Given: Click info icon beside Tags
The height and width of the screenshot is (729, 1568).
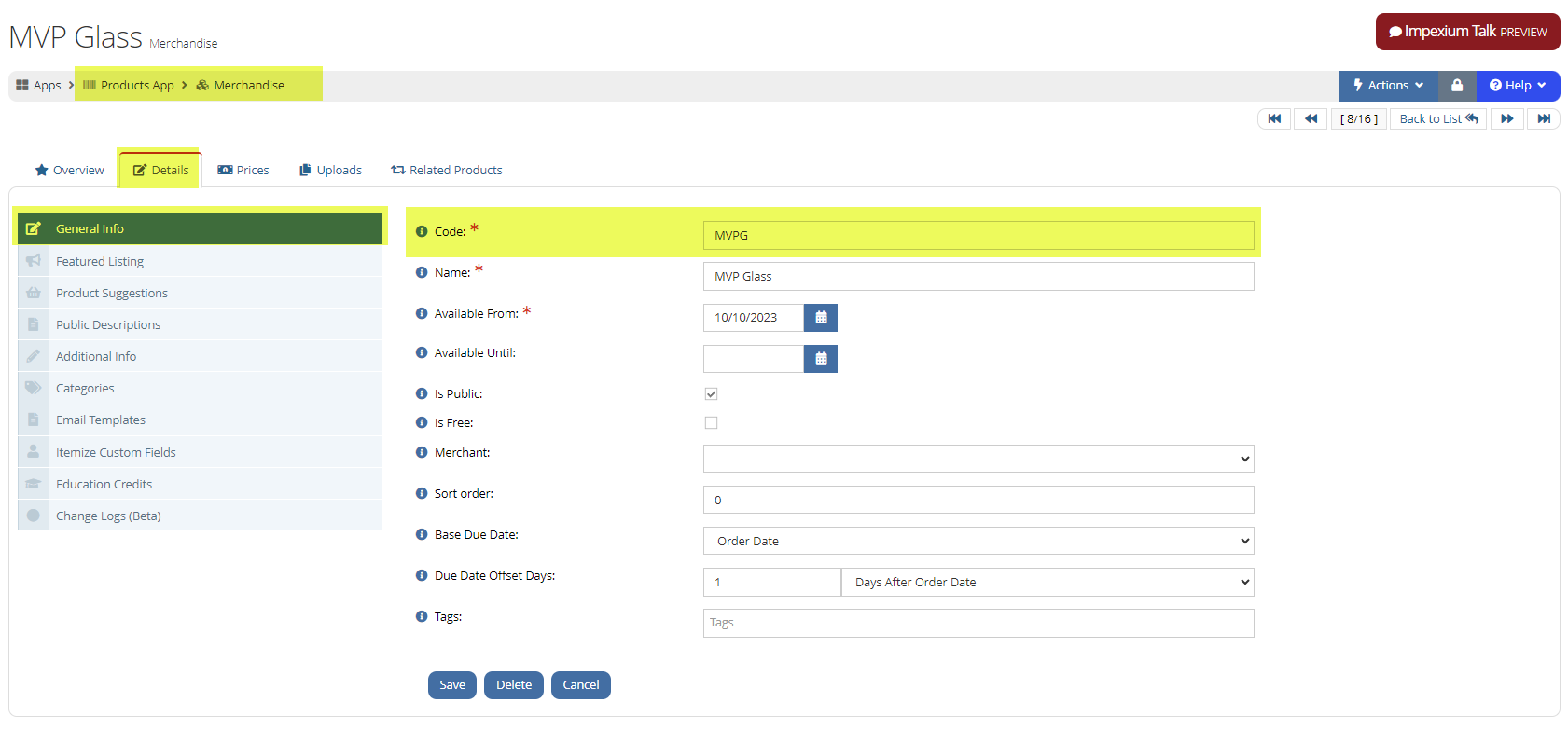Looking at the screenshot, I should (422, 616).
